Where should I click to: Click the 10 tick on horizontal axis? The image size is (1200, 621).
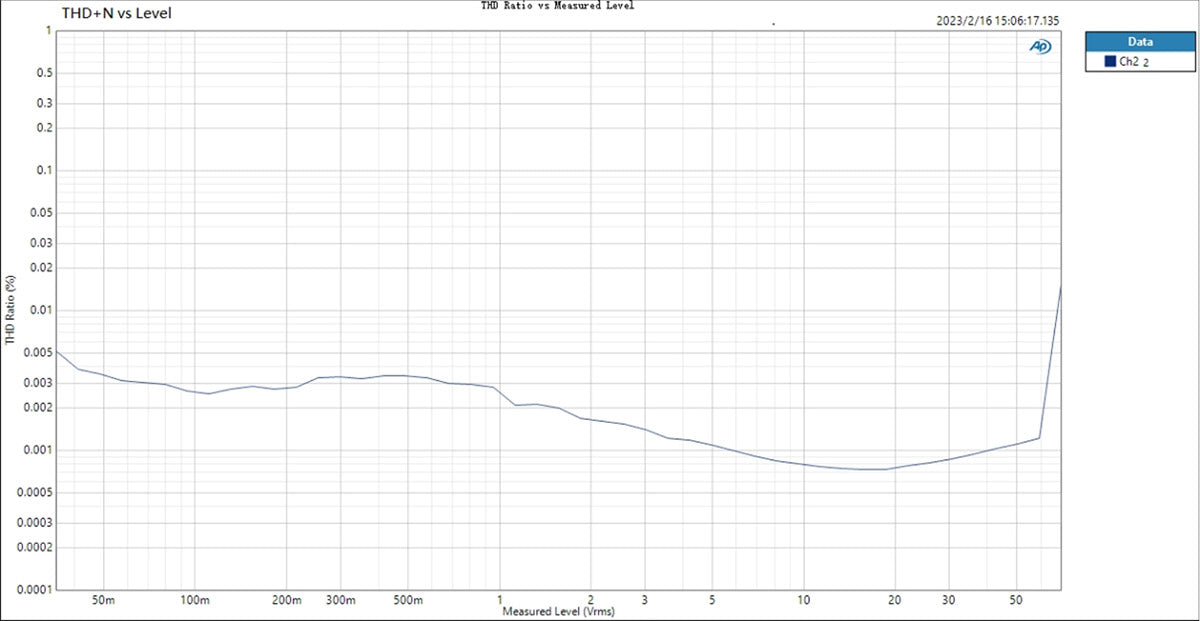pos(803,600)
